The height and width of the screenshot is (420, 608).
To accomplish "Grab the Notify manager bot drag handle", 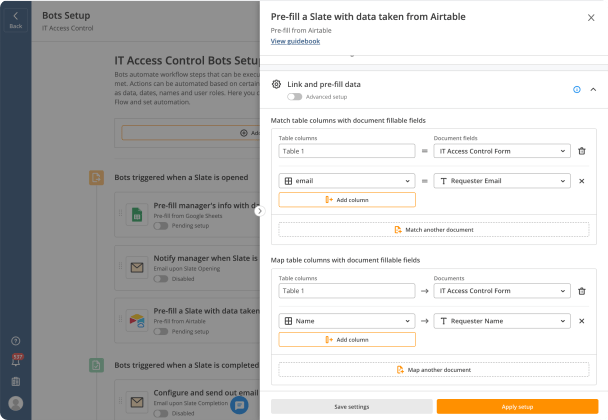I will (x=120, y=266).
